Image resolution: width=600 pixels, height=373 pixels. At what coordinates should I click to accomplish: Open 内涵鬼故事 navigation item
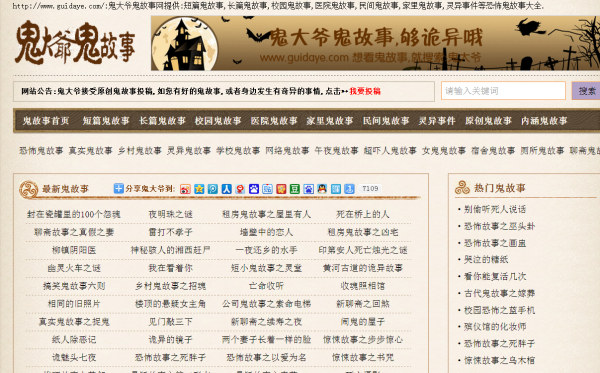(544, 121)
